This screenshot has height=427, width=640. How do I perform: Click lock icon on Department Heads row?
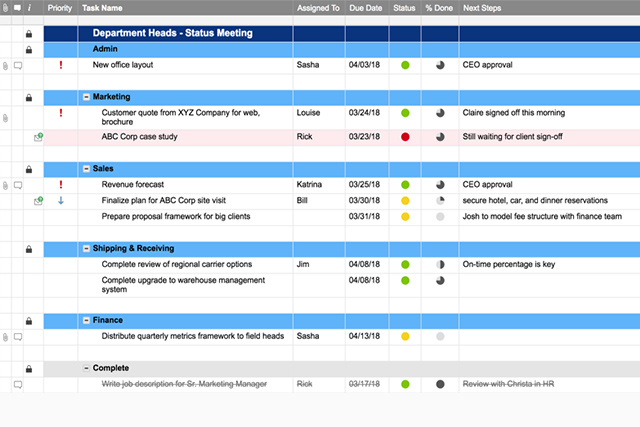click(29, 34)
